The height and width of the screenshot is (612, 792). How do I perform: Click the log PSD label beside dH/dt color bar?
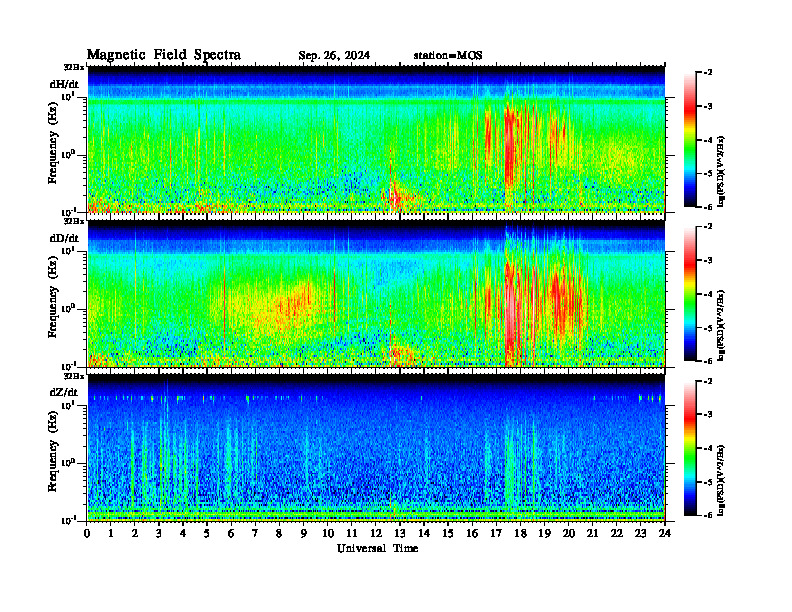[721, 171]
